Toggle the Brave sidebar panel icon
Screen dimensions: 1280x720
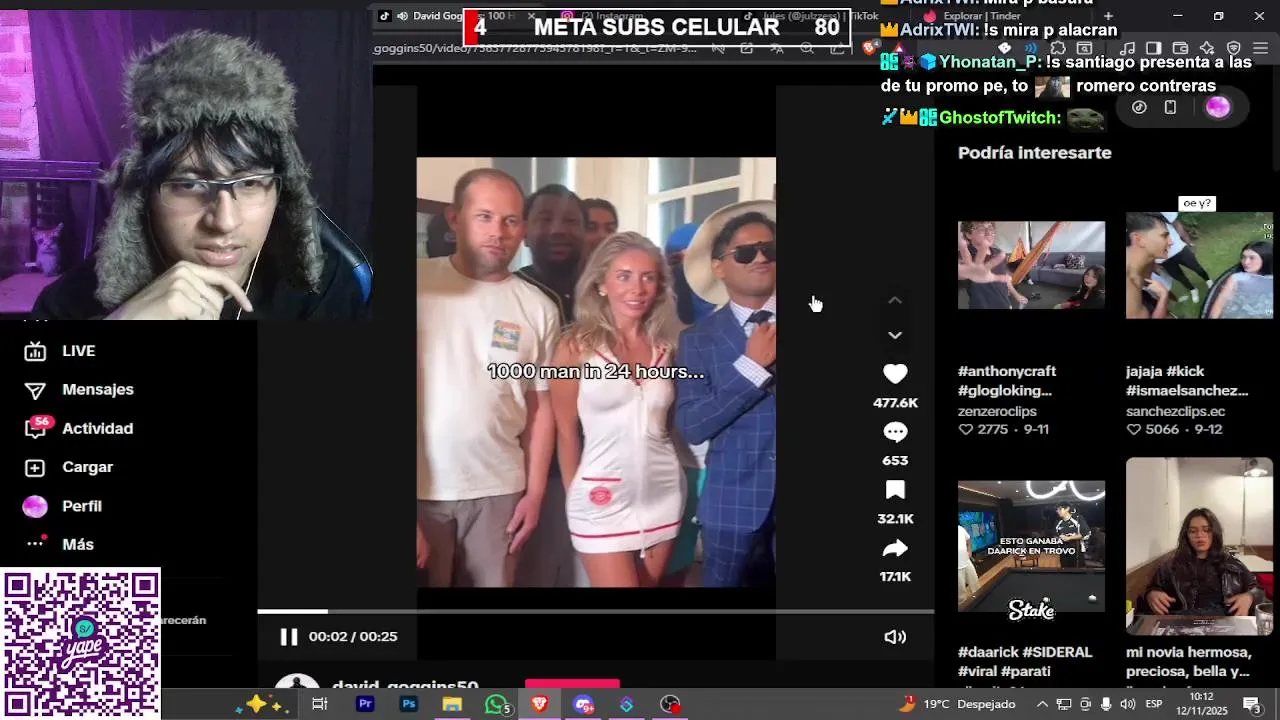tap(1153, 48)
